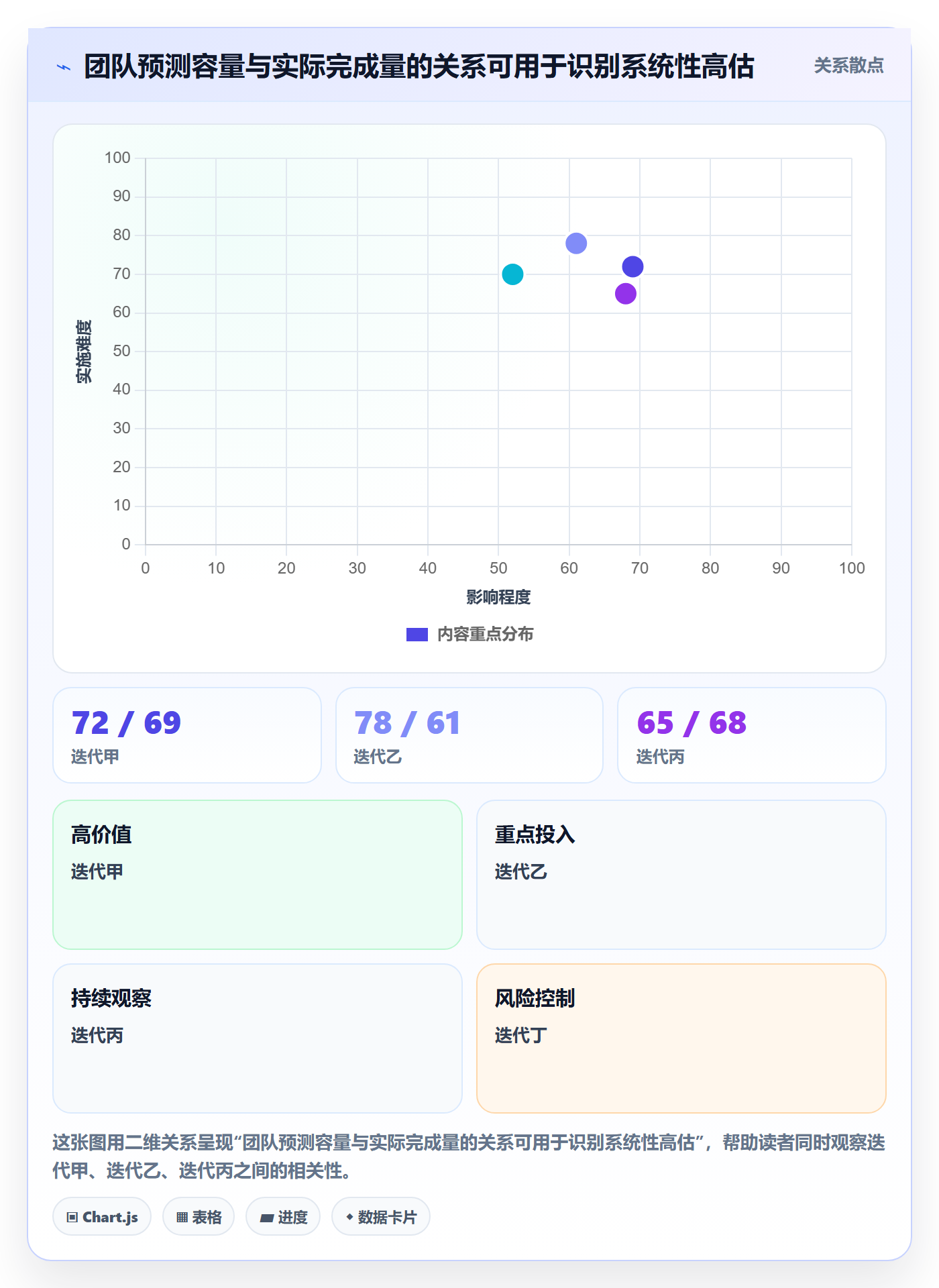Click the 表格 chip grid icon
Screen dimensions: 939x1288
[182, 1217]
